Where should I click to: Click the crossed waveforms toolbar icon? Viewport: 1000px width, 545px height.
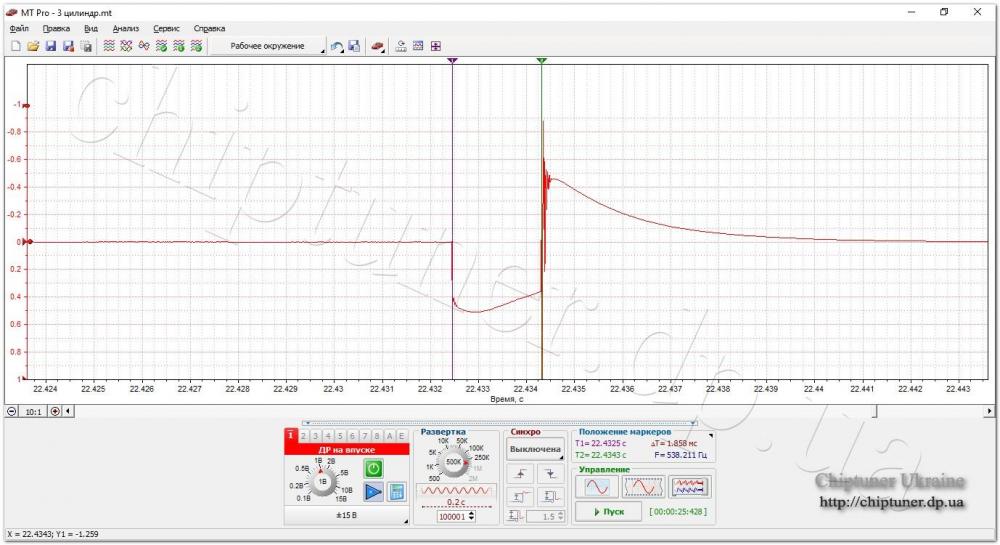tap(126, 46)
